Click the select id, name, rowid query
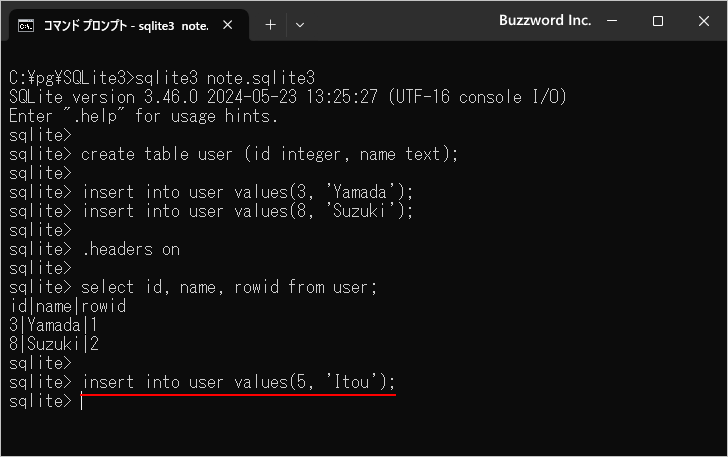Viewport: 728px width, 457px height. point(228,287)
